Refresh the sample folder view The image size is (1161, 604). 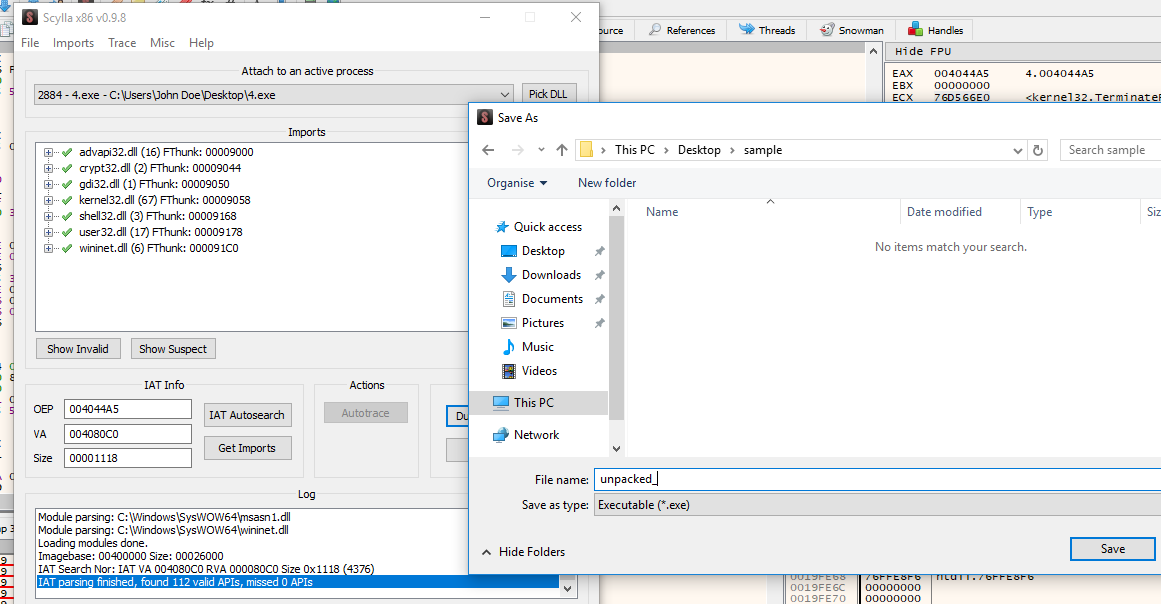point(1038,150)
